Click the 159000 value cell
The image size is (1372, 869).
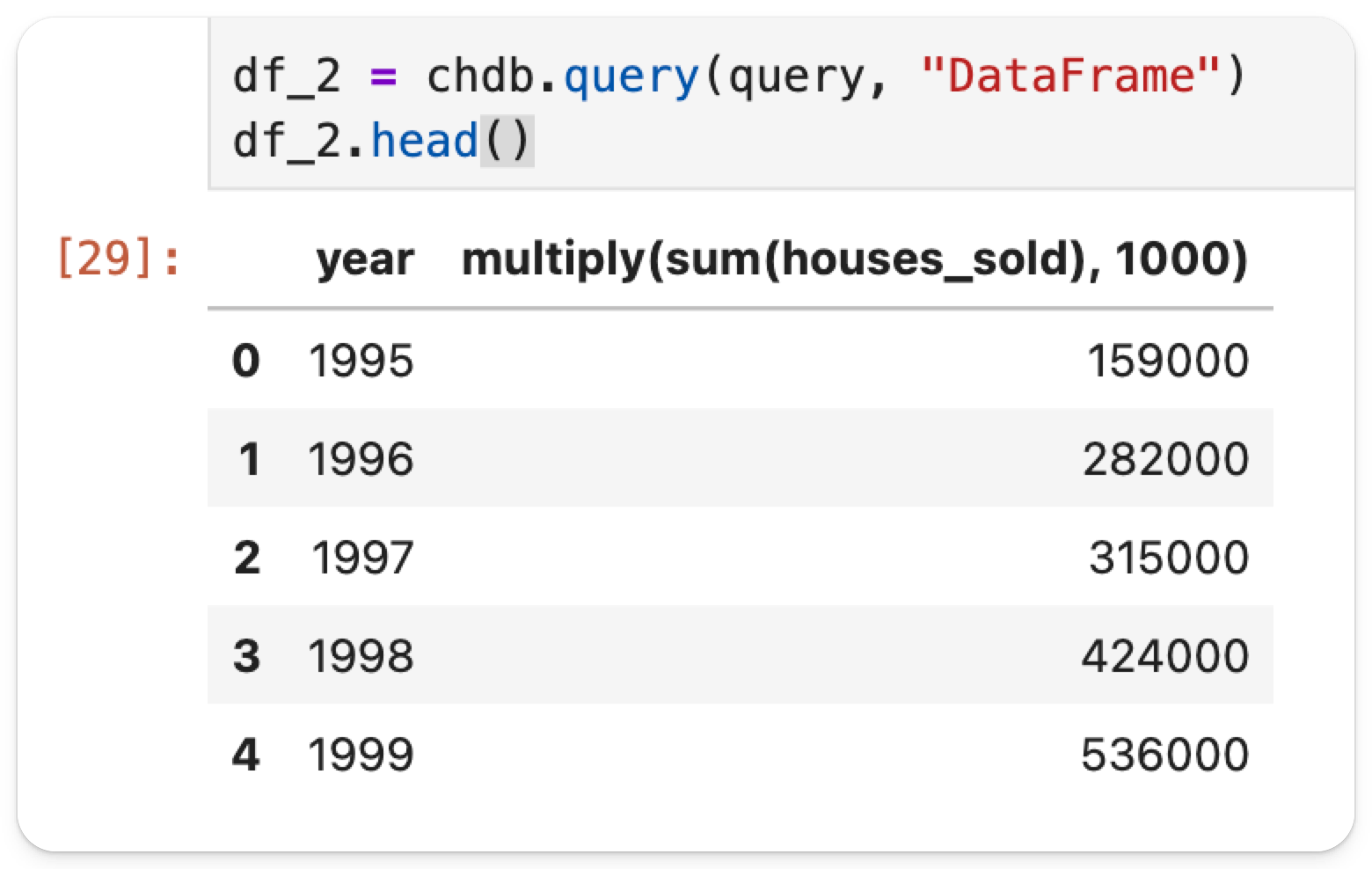coord(1167,361)
